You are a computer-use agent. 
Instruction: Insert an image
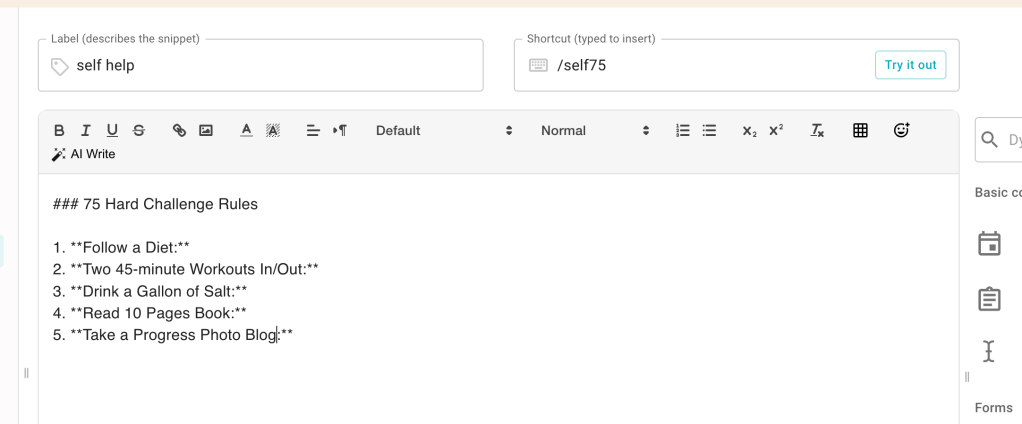tap(206, 130)
